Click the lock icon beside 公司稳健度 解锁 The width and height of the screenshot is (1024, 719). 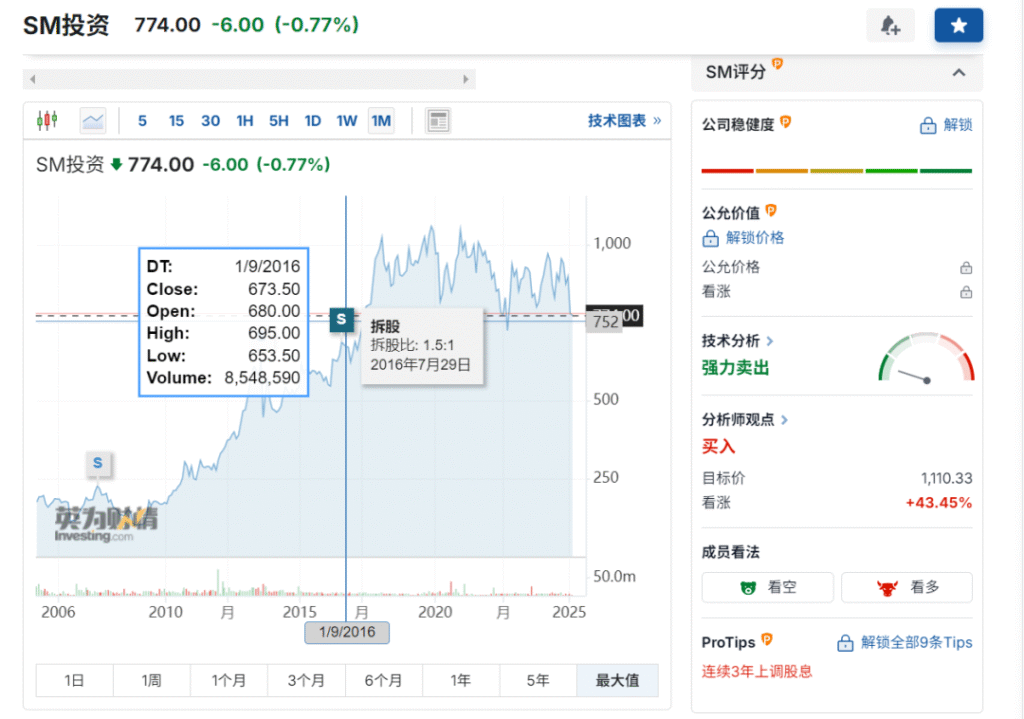click(x=929, y=125)
